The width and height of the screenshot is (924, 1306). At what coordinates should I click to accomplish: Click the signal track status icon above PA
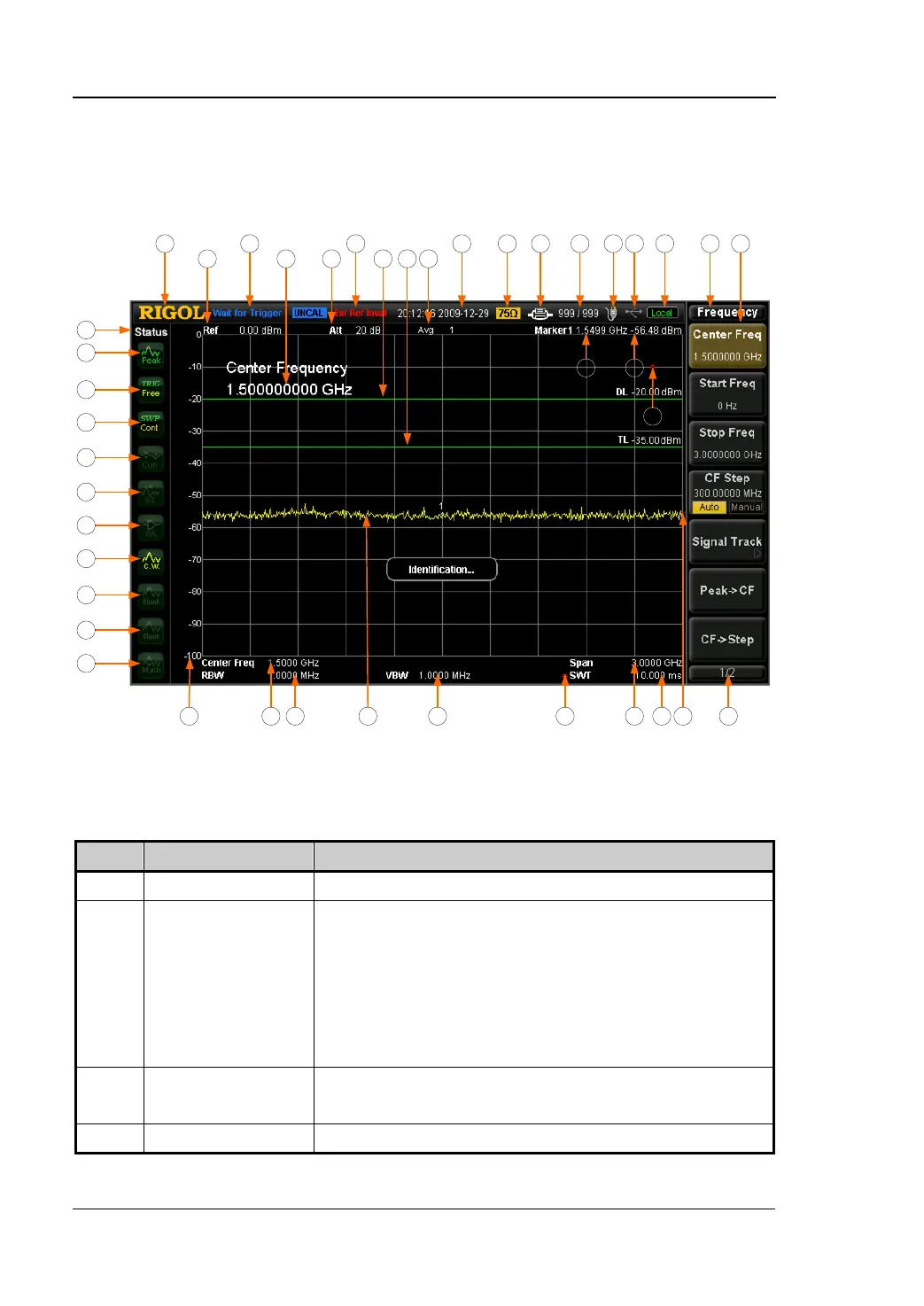pyautogui.click(x=151, y=493)
